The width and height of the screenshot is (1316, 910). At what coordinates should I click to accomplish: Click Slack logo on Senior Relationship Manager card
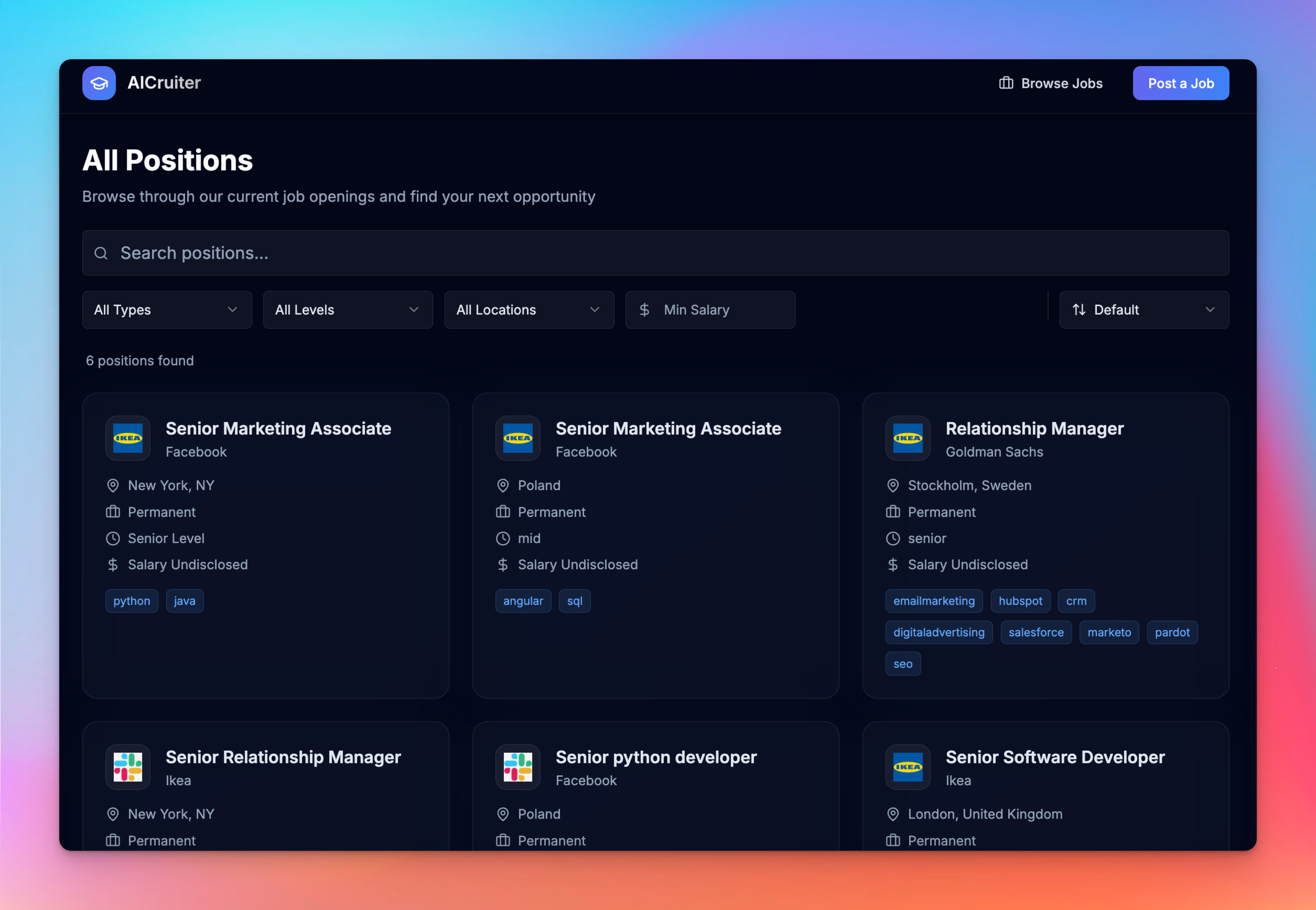[128, 766]
